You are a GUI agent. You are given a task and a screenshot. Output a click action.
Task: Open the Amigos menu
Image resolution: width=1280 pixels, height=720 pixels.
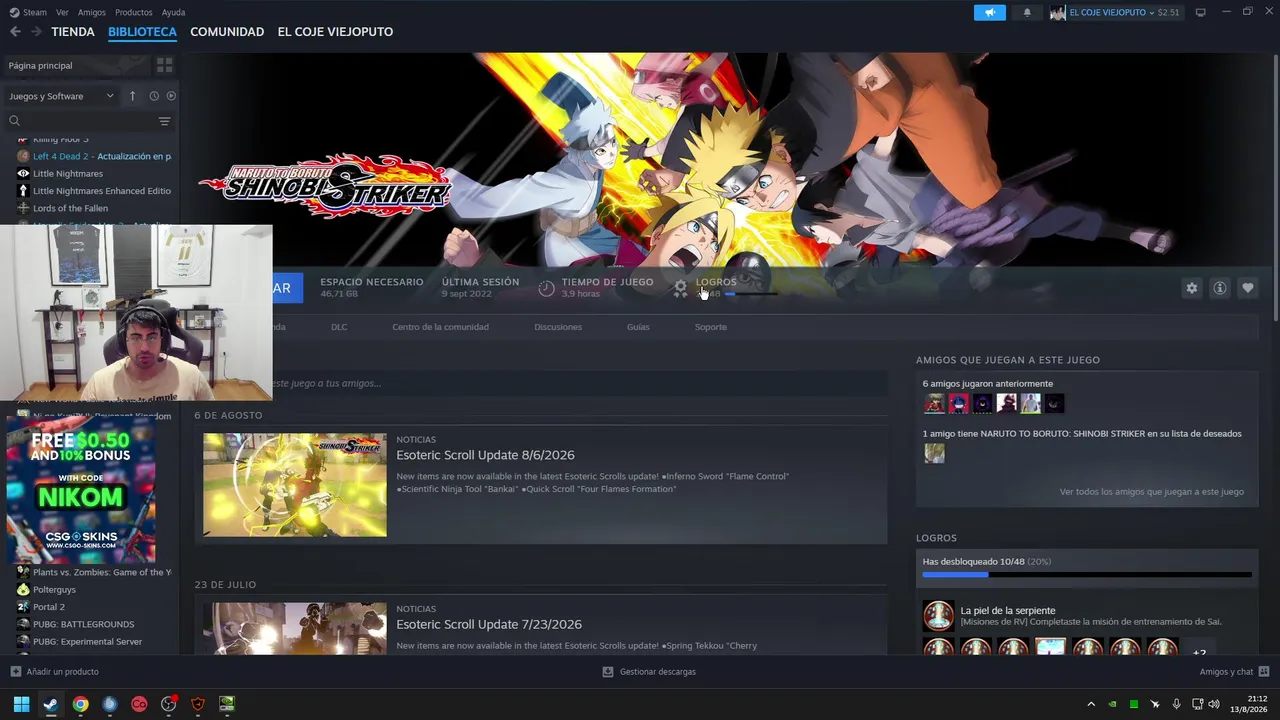pyautogui.click(x=91, y=12)
